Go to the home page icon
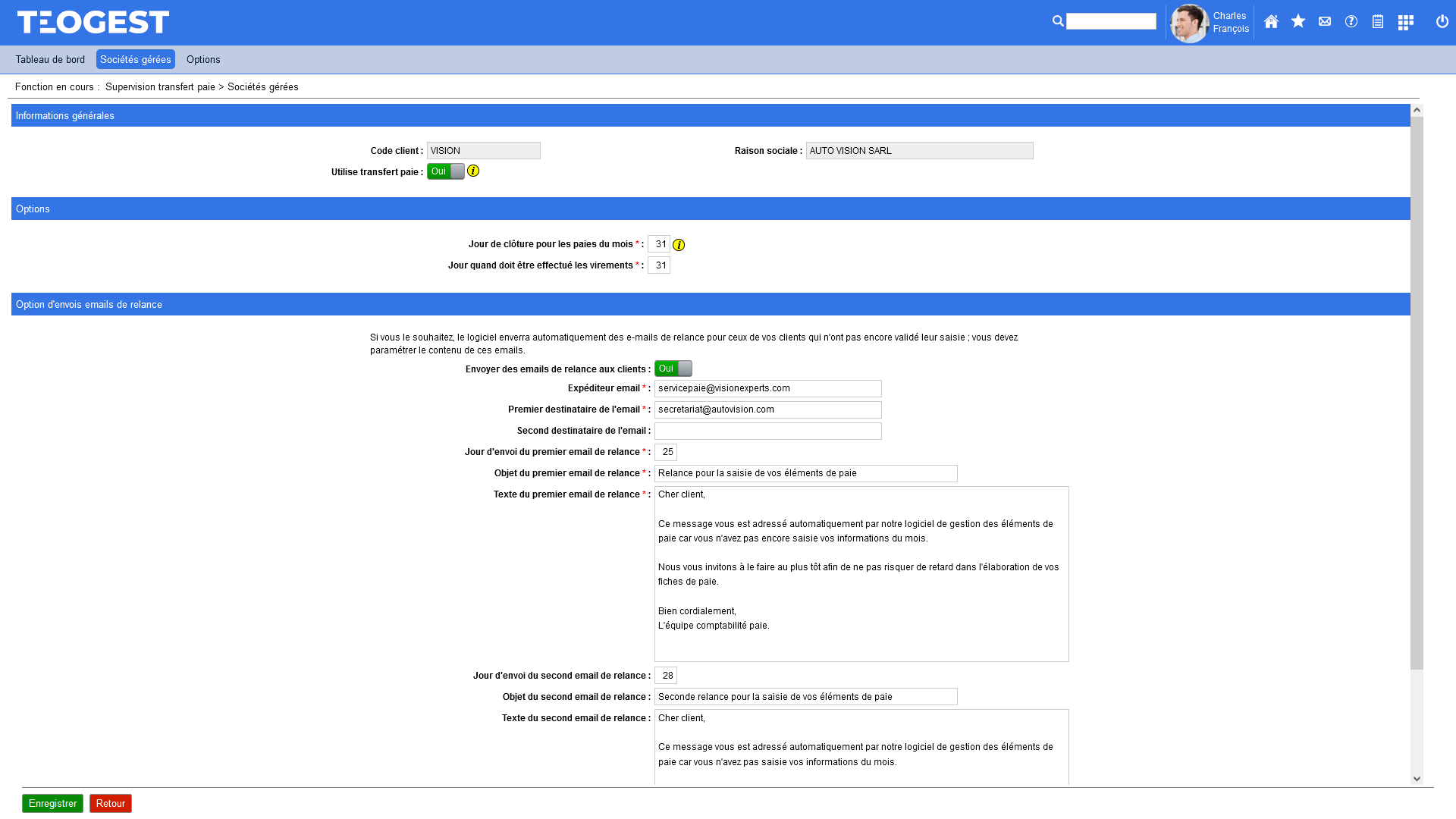This screenshot has height=819, width=1456. coord(1271,22)
